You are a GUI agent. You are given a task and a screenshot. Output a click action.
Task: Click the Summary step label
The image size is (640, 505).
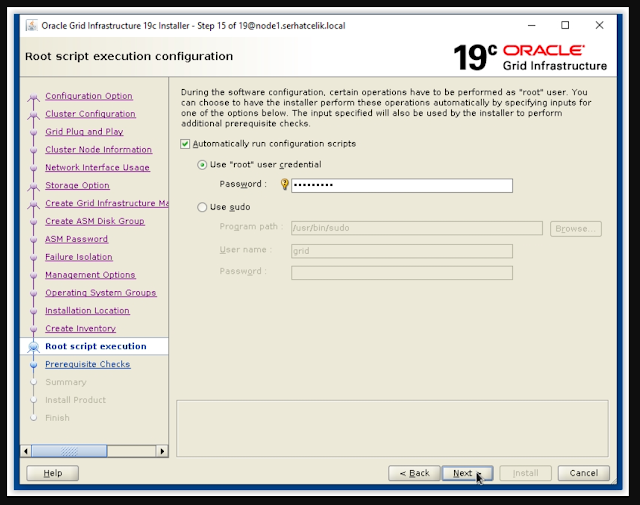click(x=66, y=382)
